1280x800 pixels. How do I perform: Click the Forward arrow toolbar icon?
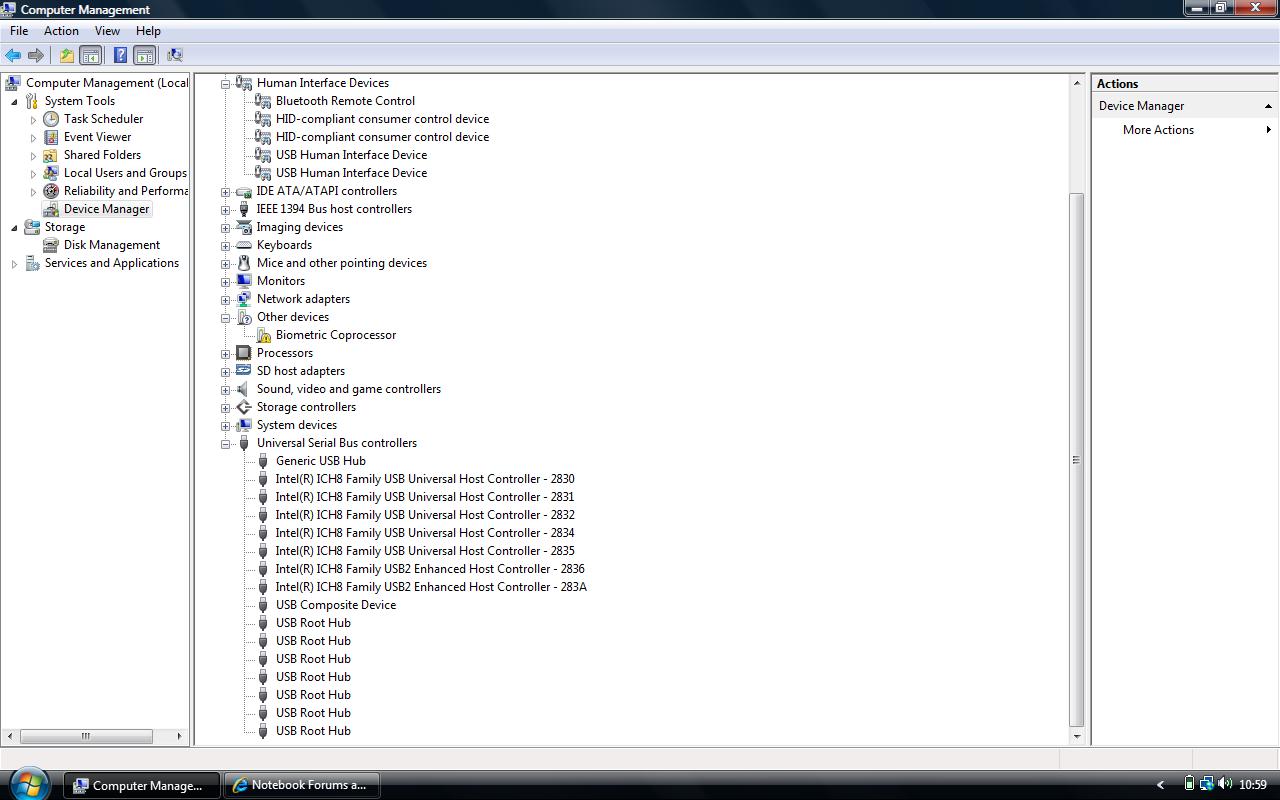click(36, 55)
